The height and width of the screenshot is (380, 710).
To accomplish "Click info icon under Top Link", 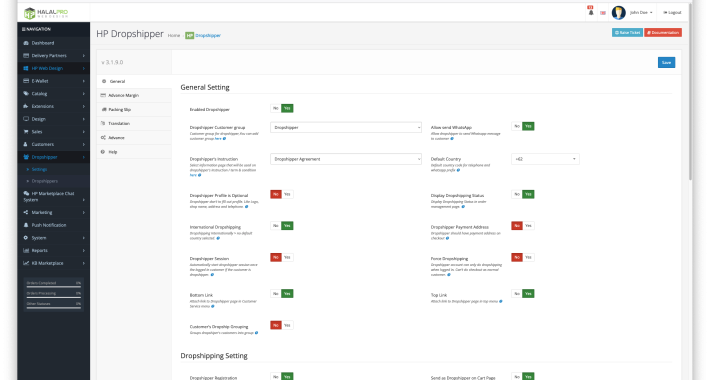I will pyautogui.click(x=500, y=301).
